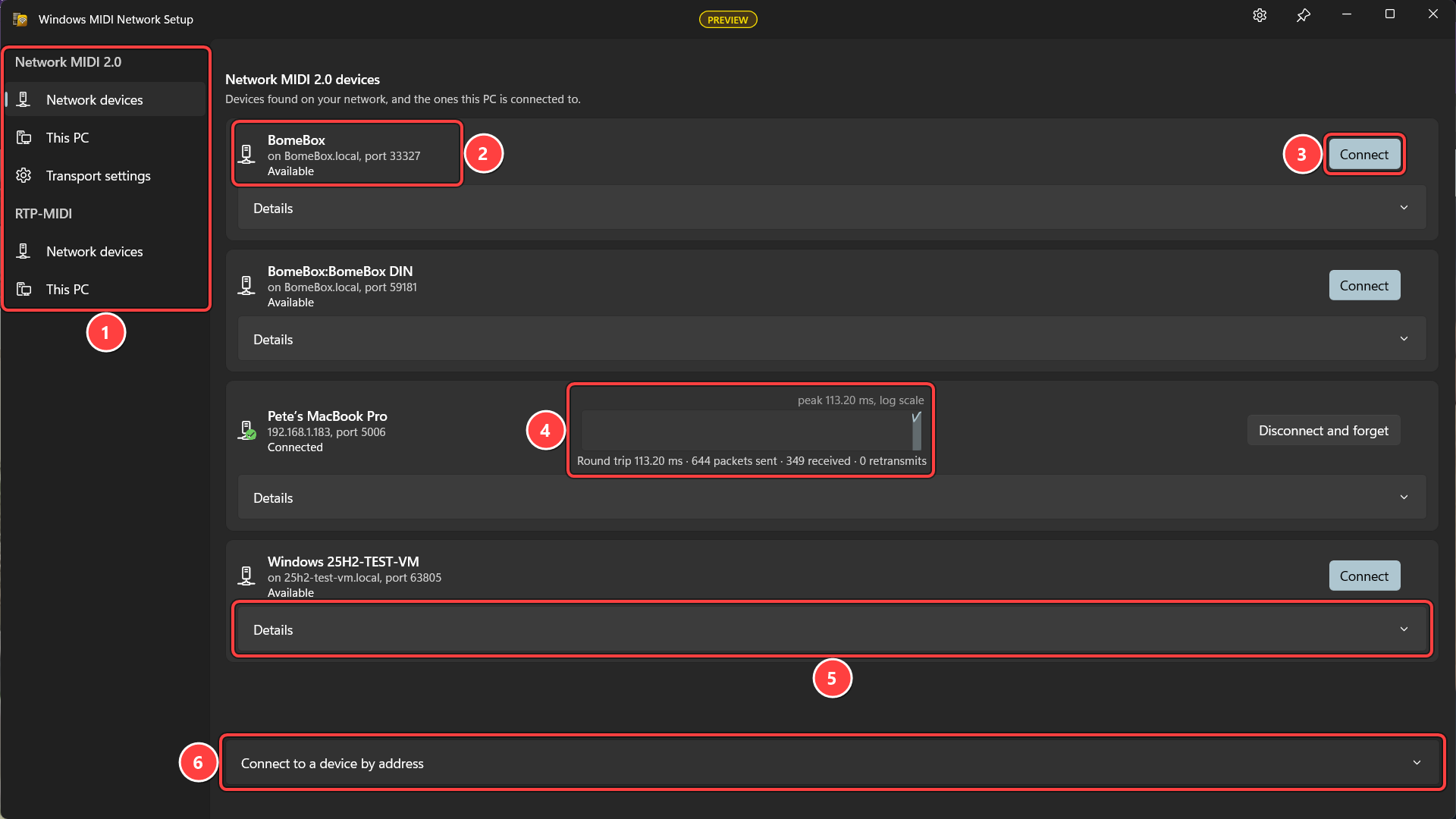Viewport: 1456px width, 819px height.
Task: Click the 'Connected' status text
Action: click(x=295, y=447)
